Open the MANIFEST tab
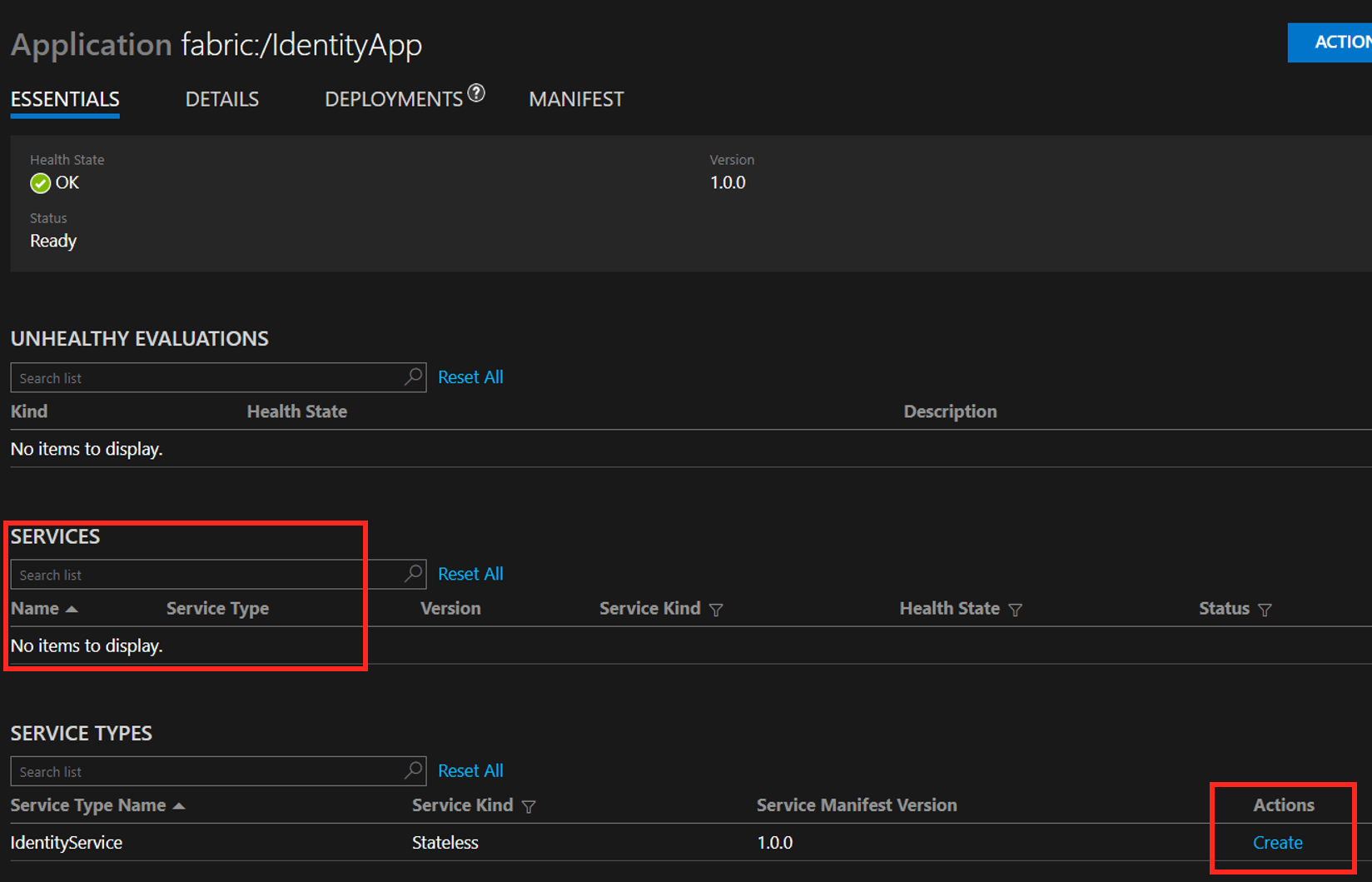 coord(575,99)
